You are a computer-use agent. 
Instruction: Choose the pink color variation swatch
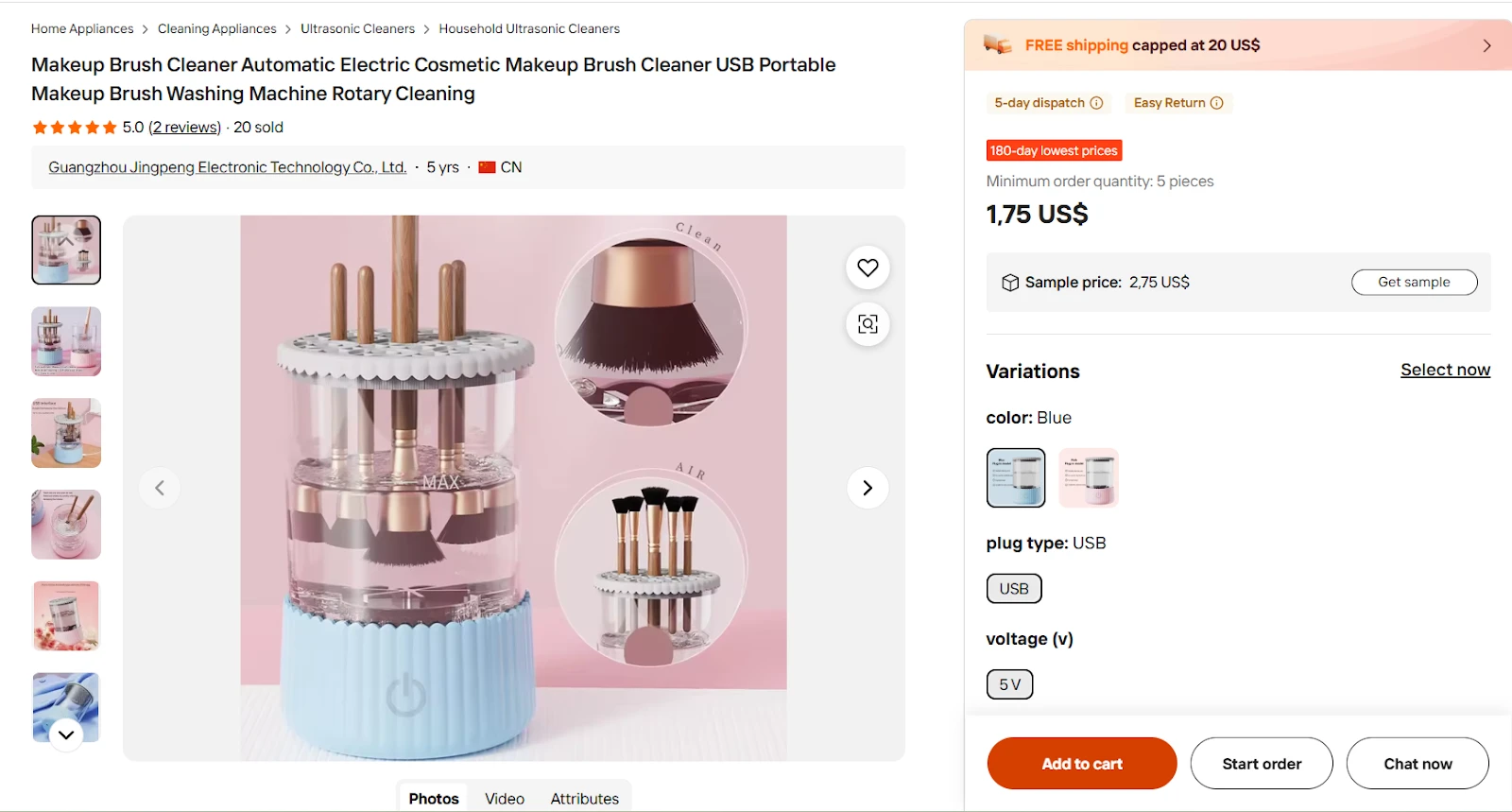pyautogui.click(x=1089, y=477)
